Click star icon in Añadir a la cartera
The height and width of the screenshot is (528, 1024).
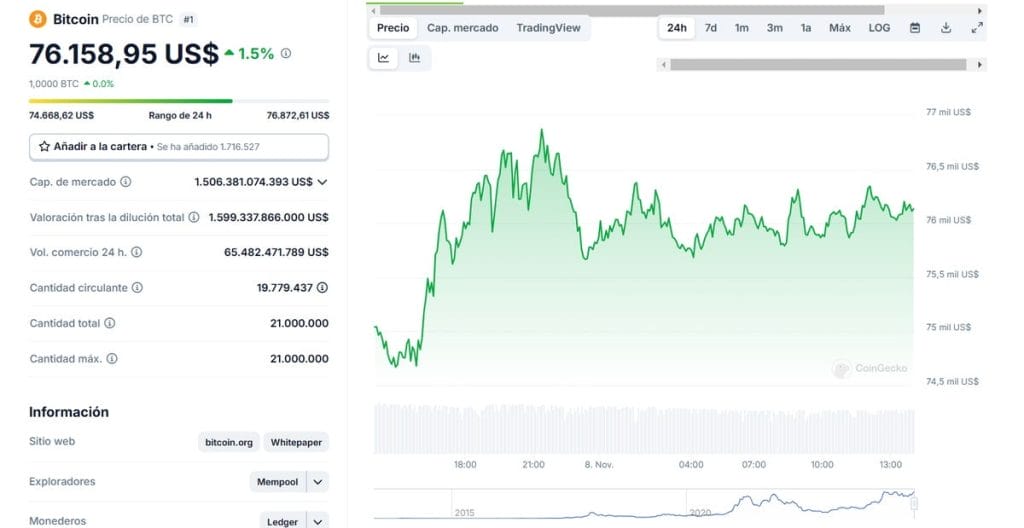(44, 146)
